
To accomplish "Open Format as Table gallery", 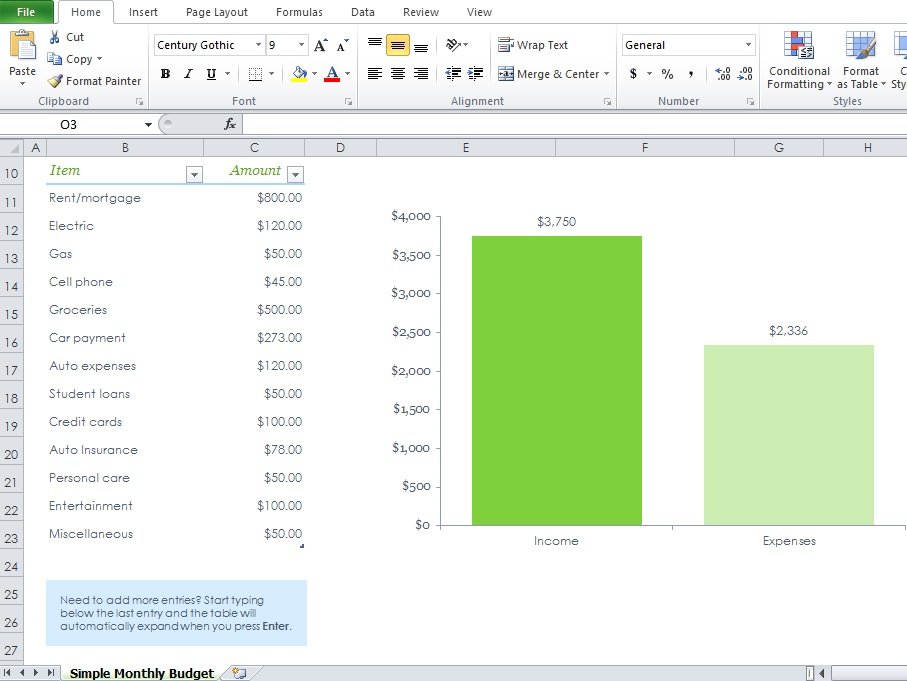I will [x=861, y=60].
